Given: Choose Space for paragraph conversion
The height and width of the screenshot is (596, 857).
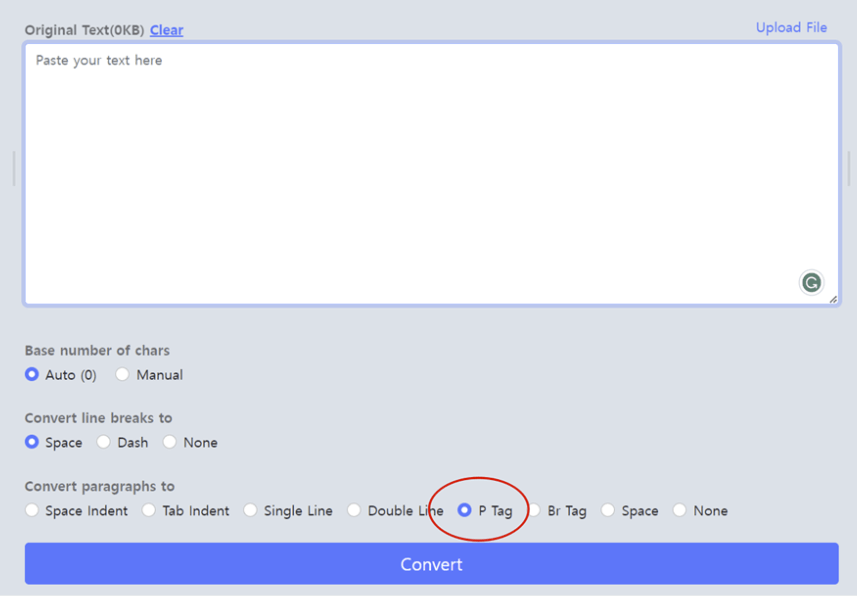Looking at the screenshot, I should [x=608, y=510].
